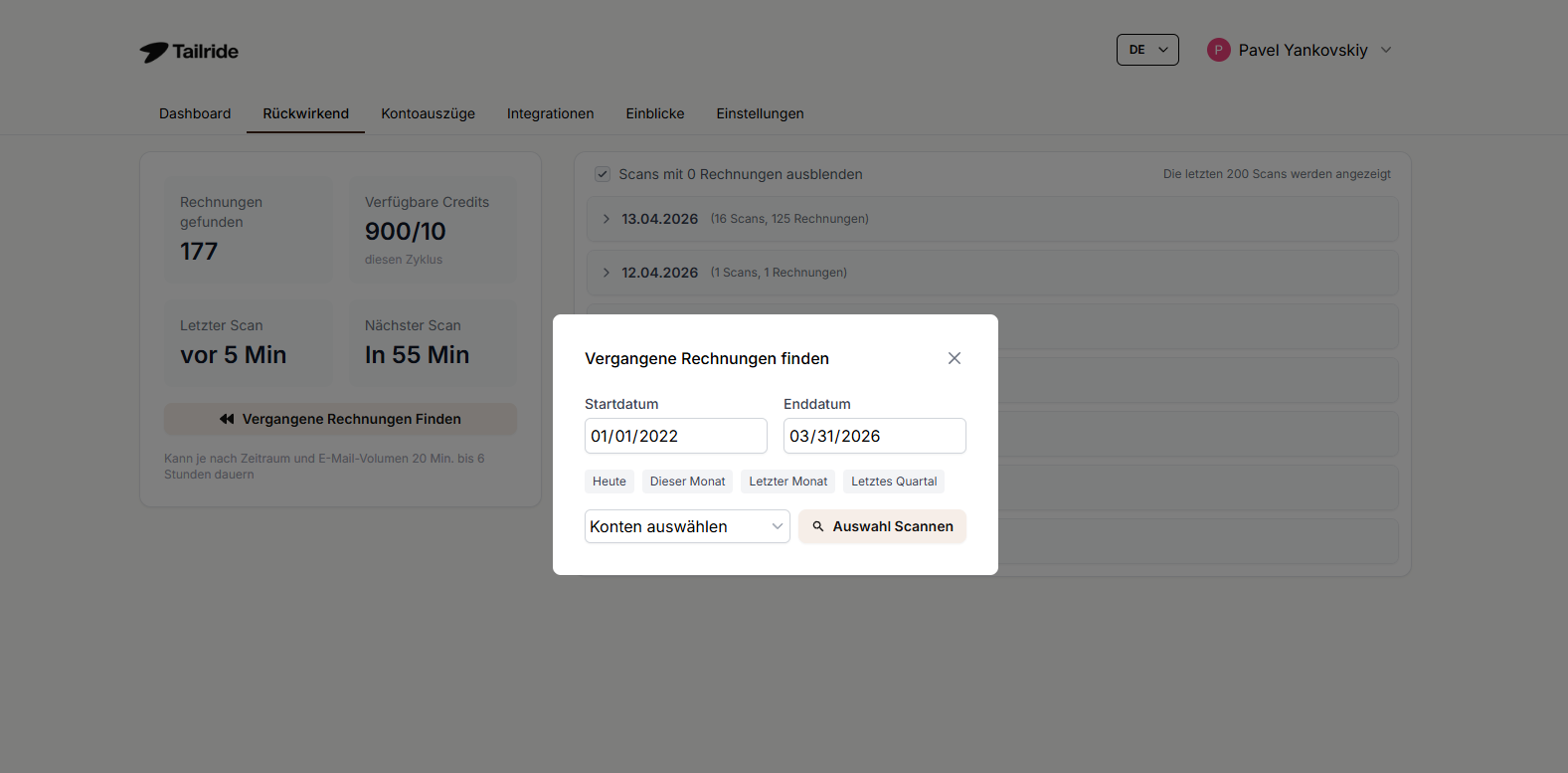Image resolution: width=1568 pixels, height=773 pixels.
Task: Switch to the Dashboard tab
Action: [x=195, y=113]
